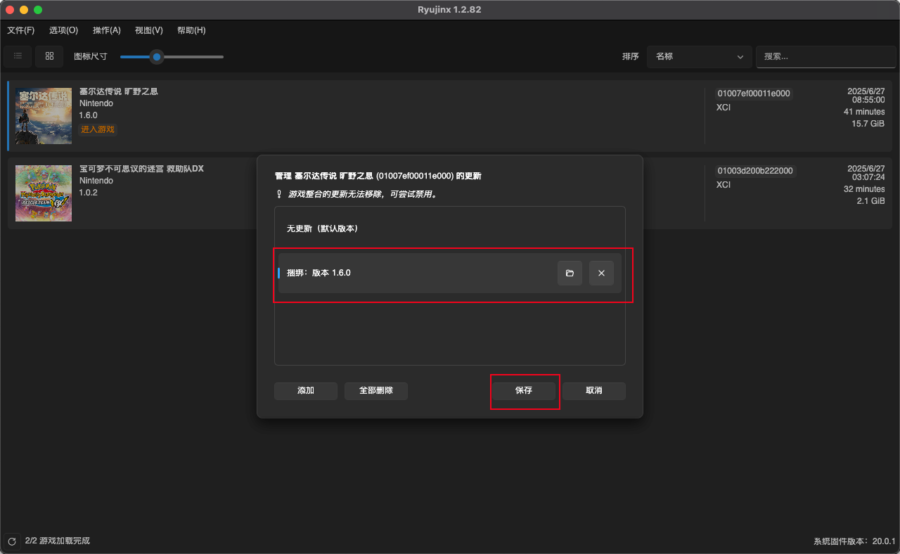
Task: Focus the 搜索 search field
Action: click(827, 57)
